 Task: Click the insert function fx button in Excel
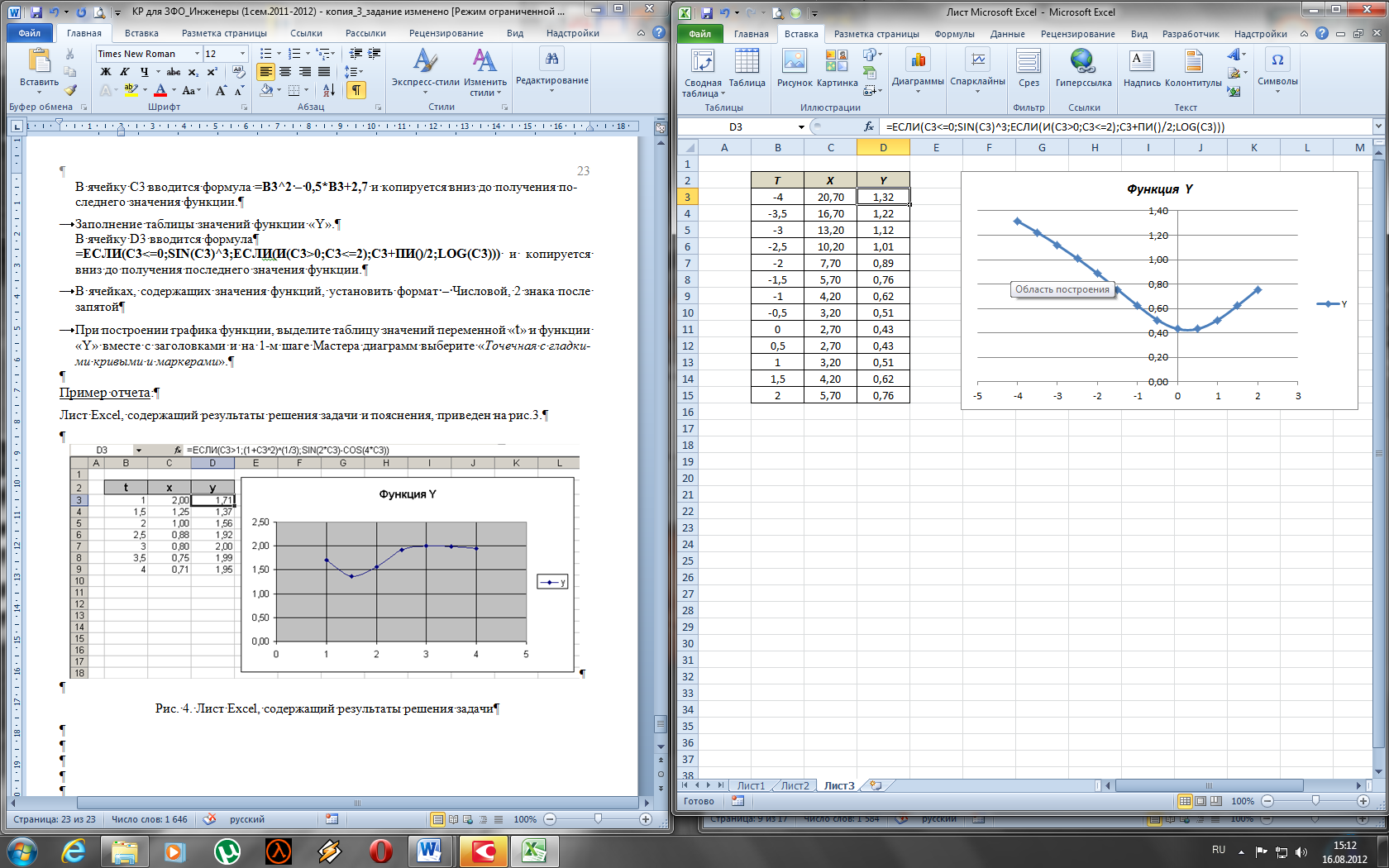click(x=868, y=126)
